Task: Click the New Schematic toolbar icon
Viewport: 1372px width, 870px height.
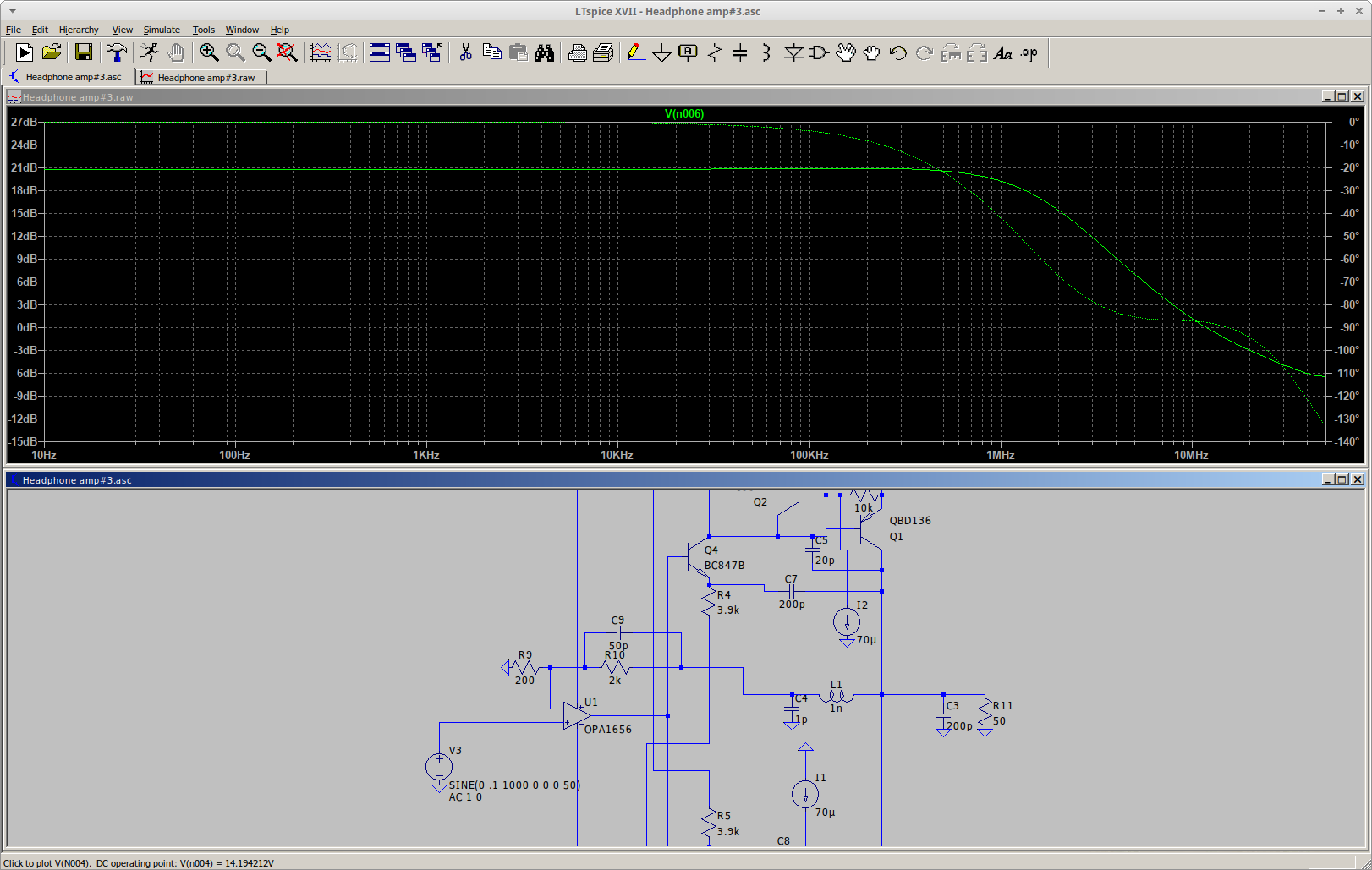Action: pyautogui.click(x=25, y=52)
